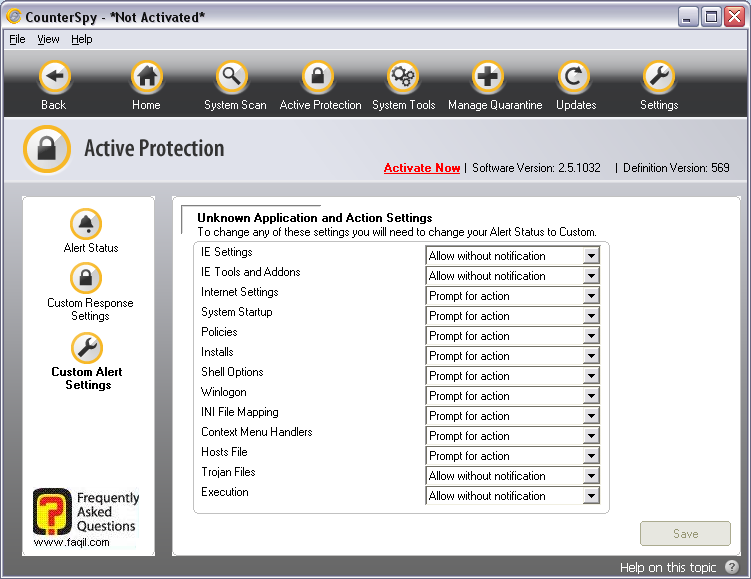Open the Trojan Files dropdown
This screenshot has height=579, width=751.
point(591,476)
